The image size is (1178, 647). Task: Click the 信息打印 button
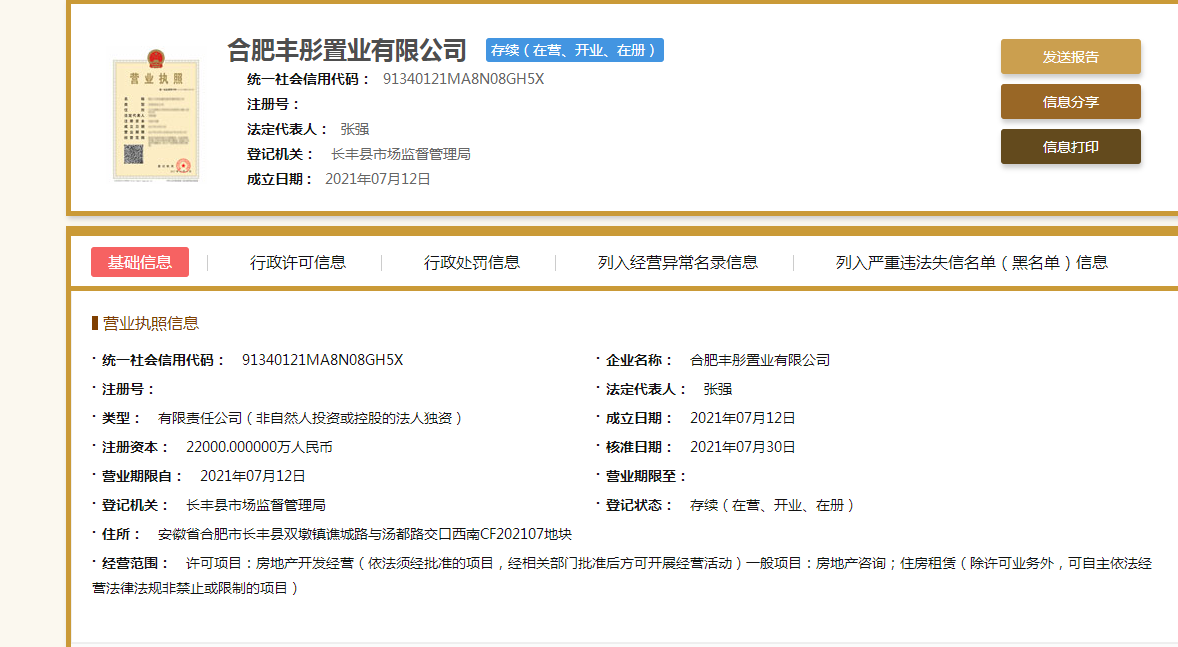[x=1071, y=147]
